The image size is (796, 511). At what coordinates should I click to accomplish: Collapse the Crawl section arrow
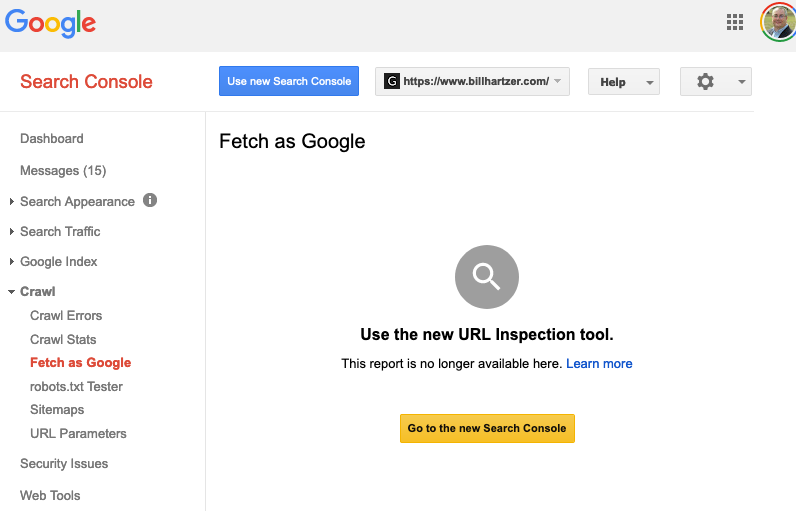click(11, 292)
